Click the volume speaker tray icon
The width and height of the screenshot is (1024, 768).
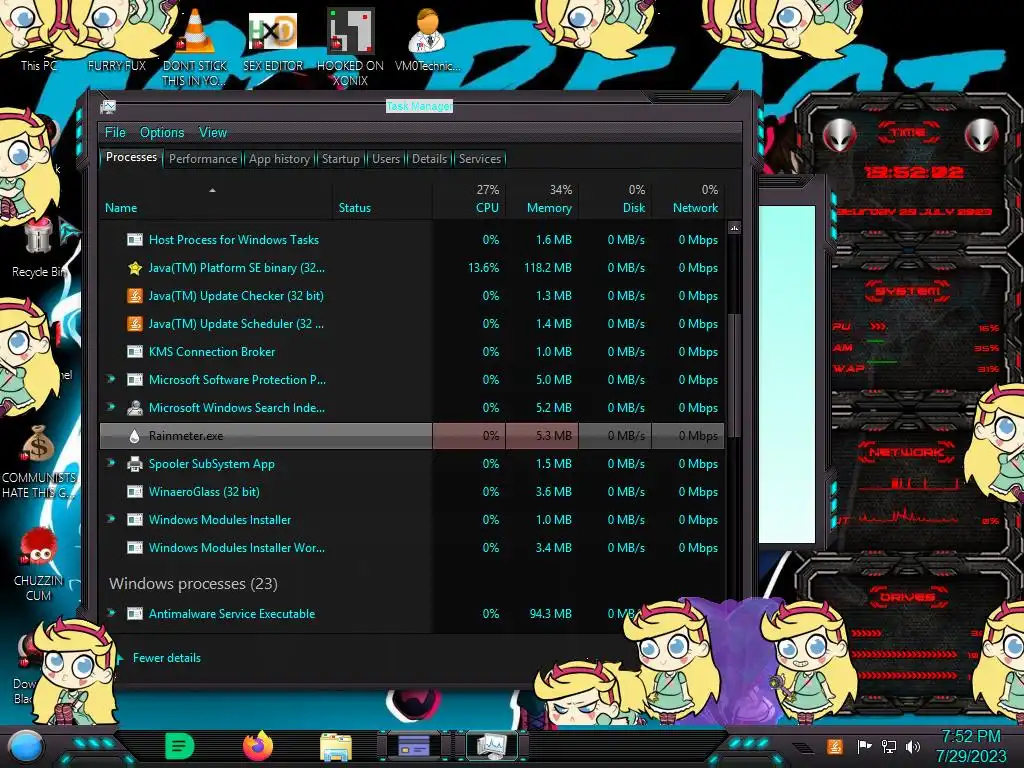tap(913, 746)
